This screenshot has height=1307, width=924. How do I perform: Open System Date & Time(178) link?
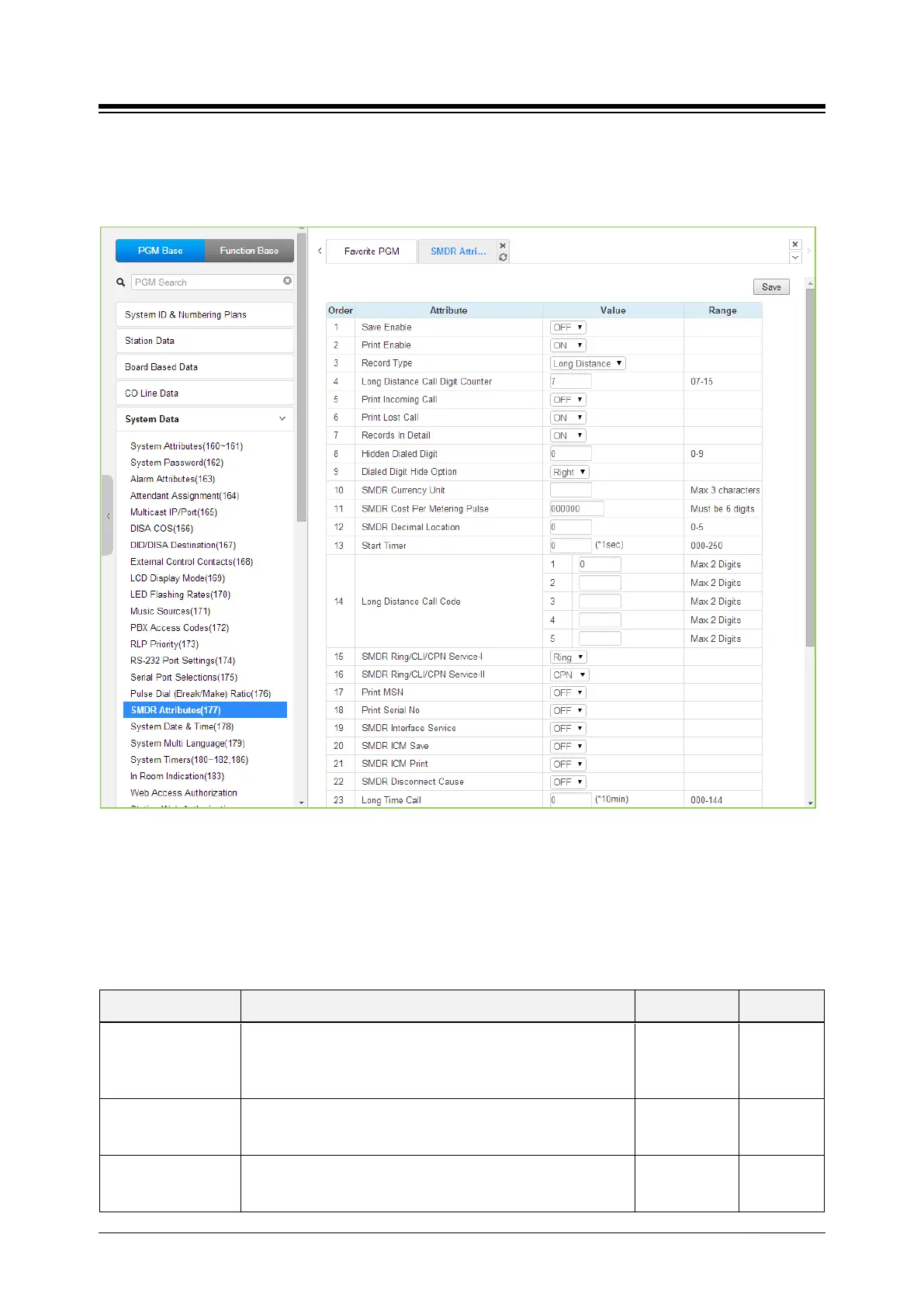click(182, 726)
